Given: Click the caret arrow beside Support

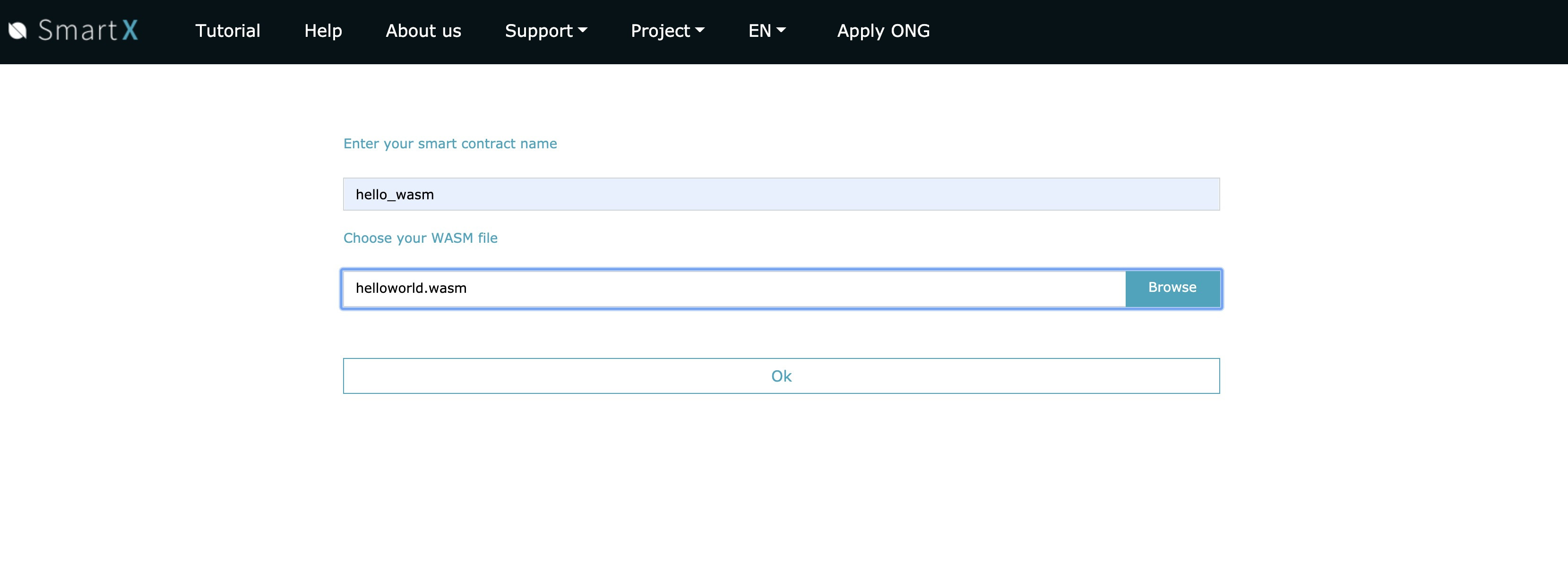Looking at the screenshot, I should [583, 30].
